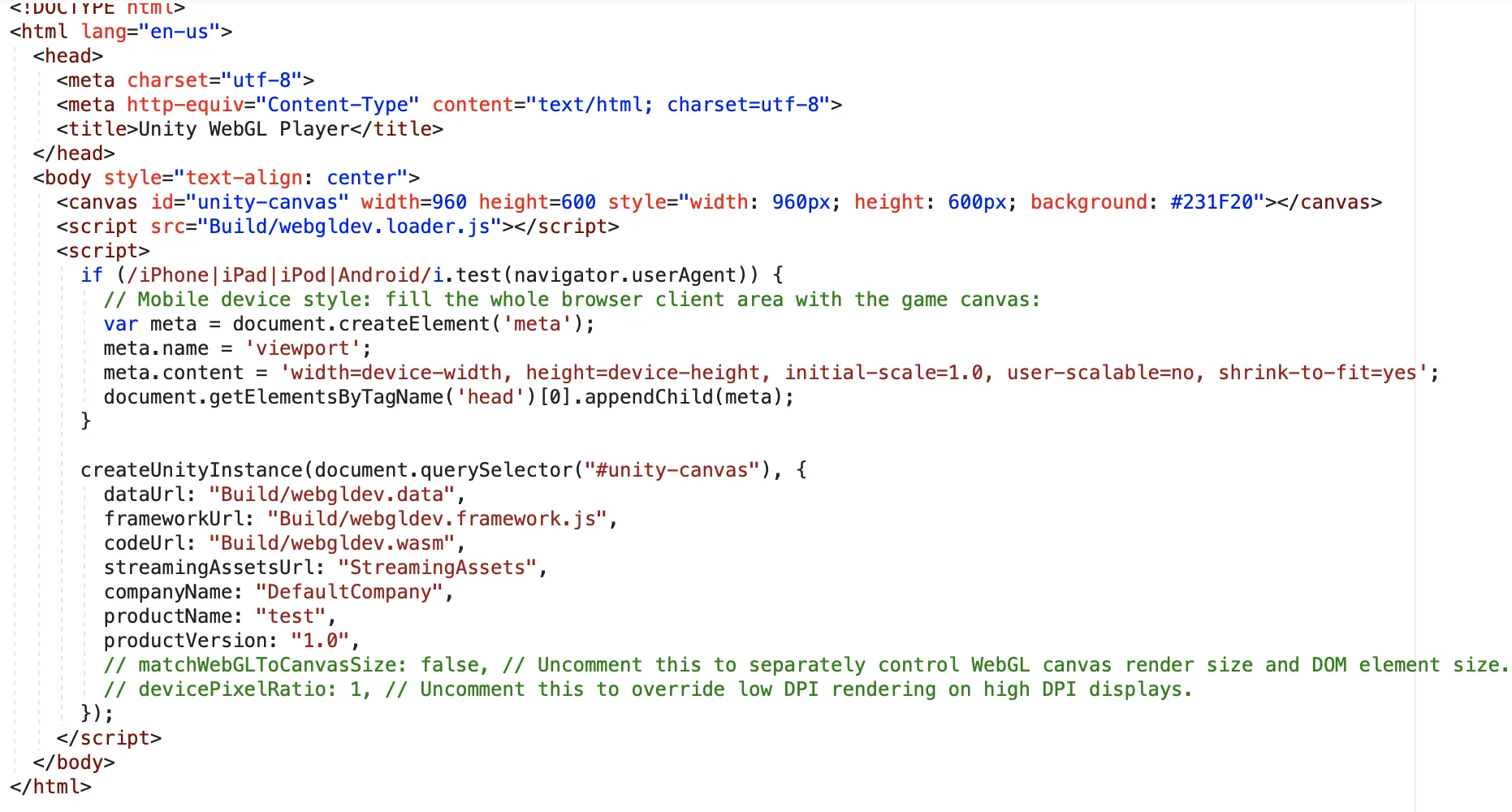1512x812 pixels.
Task: Select the productVersion "1.0" value
Action: (320, 641)
